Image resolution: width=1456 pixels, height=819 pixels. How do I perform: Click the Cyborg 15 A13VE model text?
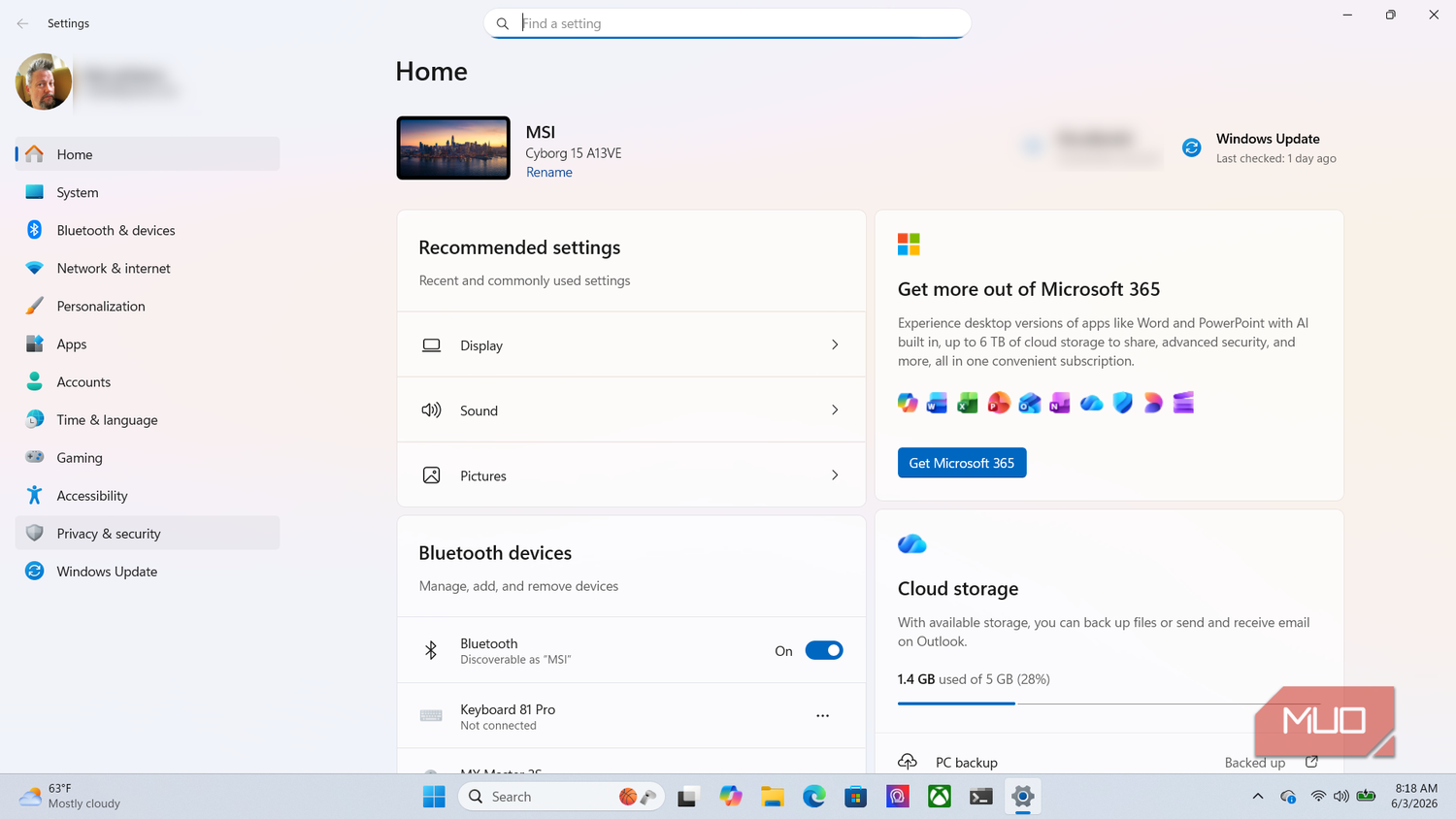click(x=574, y=153)
